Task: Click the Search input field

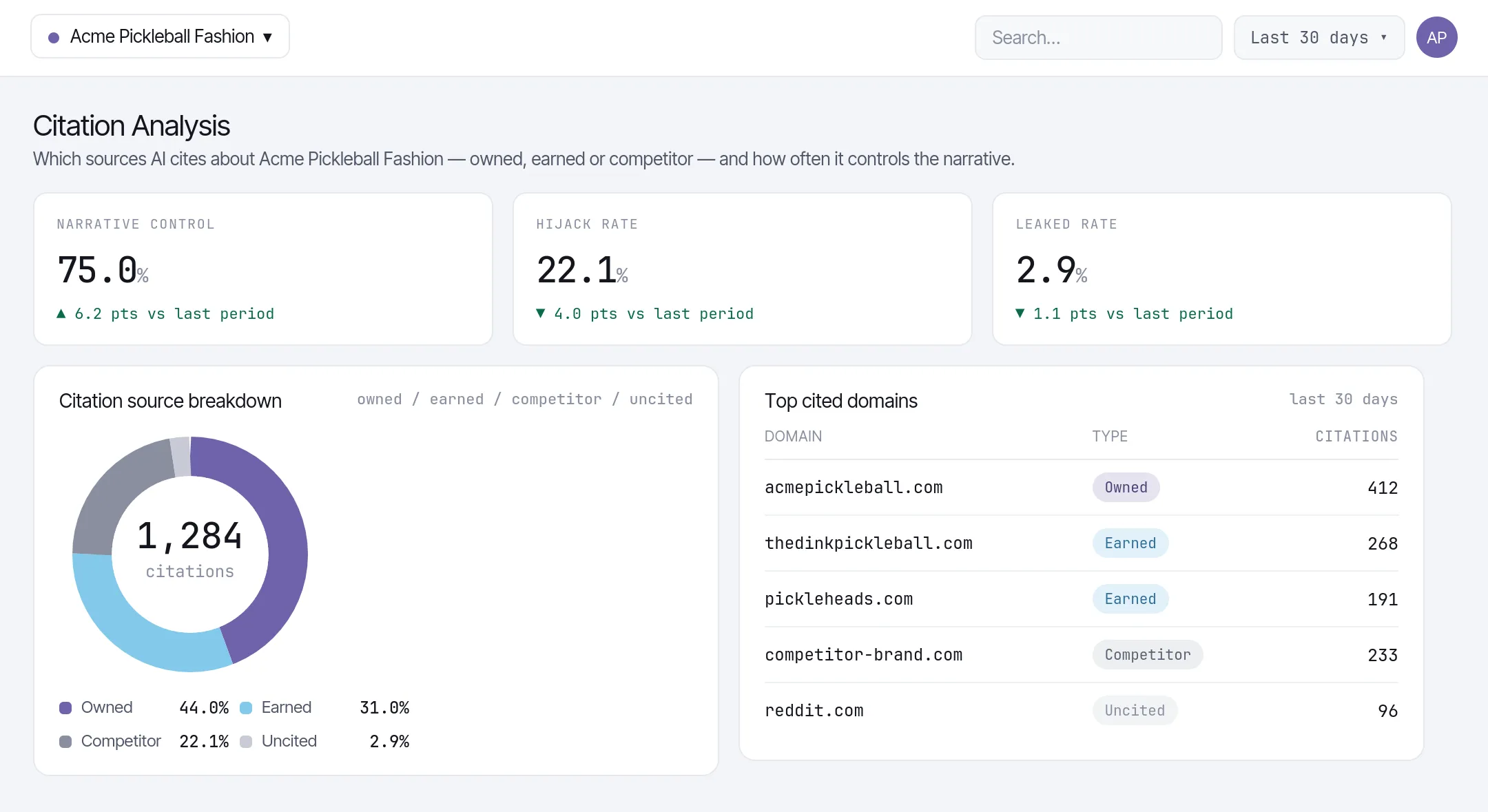Action: click(1098, 38)
